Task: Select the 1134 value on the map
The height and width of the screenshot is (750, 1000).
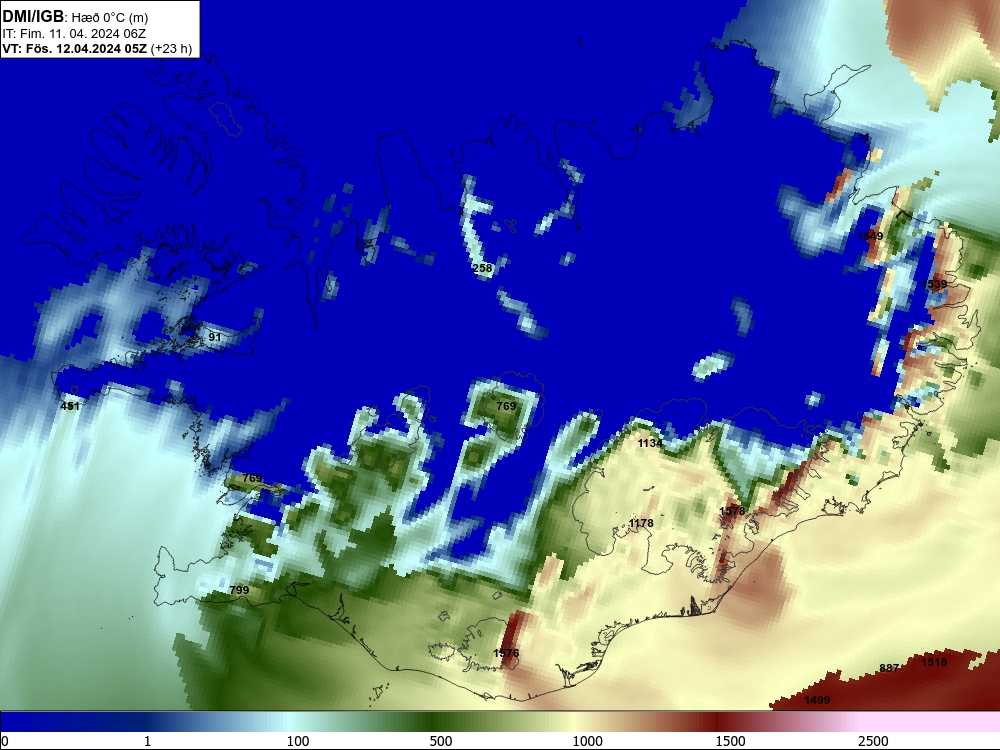Action: coord(650,443)
